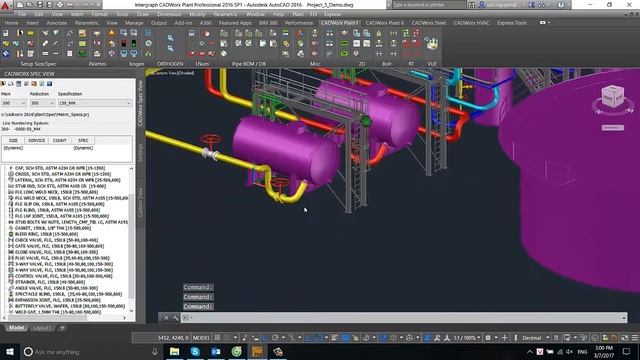
Task: Click the horizontal scrollbar of the spec component list
Action: pyautogui.click(x=66, y=318)
